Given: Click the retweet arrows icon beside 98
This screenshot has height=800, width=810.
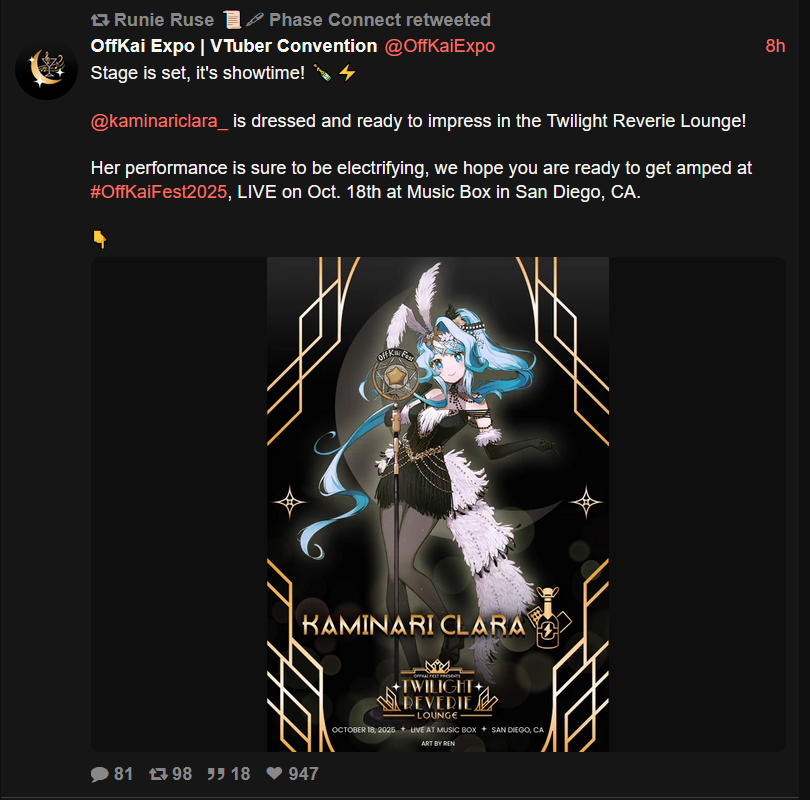Looking at the screenshot, I should pyautogui.click(x=158, y=774).
